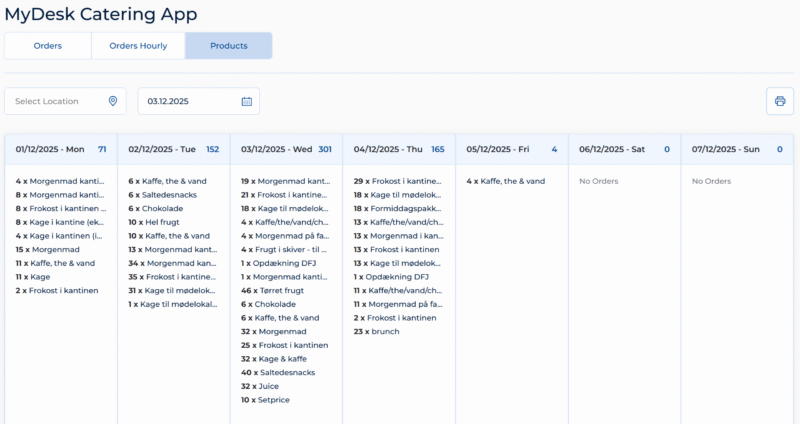Screen dimensions: 800x424
Task: Click '10 x Setprice' on Wednesday
Action: (x=265, y=401)
